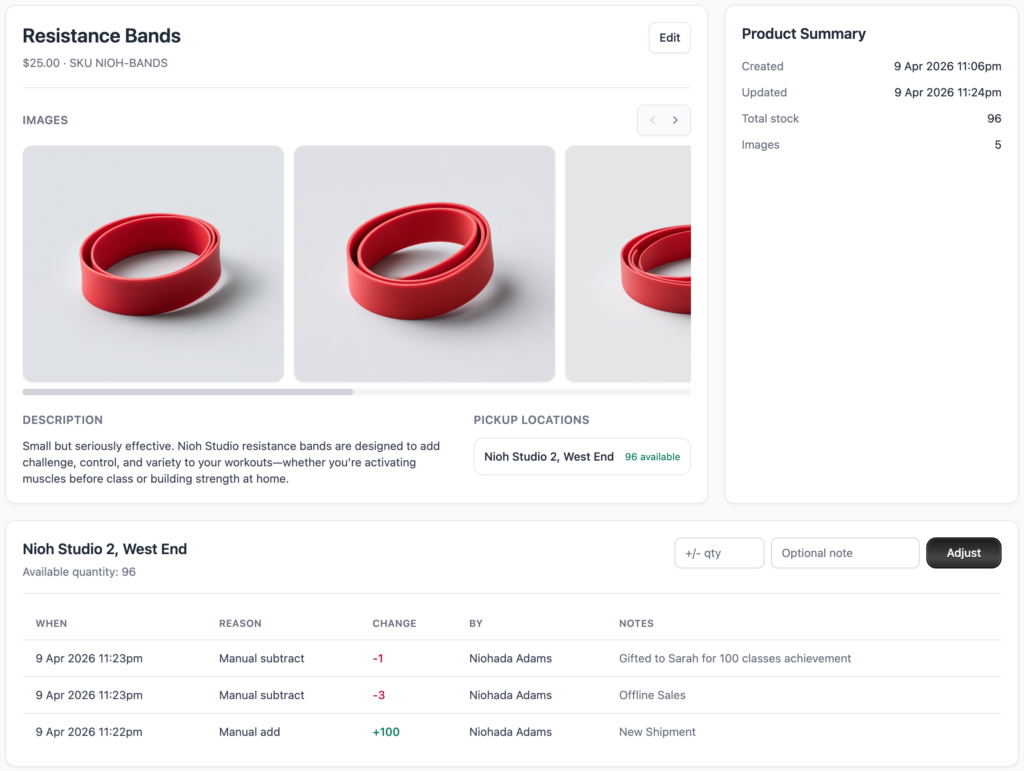
Task: Click the WHEN column header
Action: pyautogui.click(x=52, y=623)
